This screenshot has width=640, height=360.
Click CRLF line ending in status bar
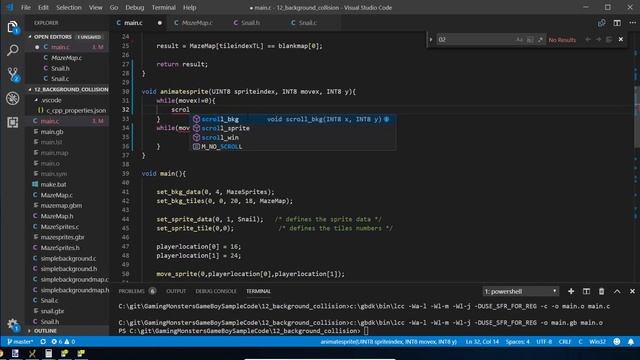tap(565, 342)
